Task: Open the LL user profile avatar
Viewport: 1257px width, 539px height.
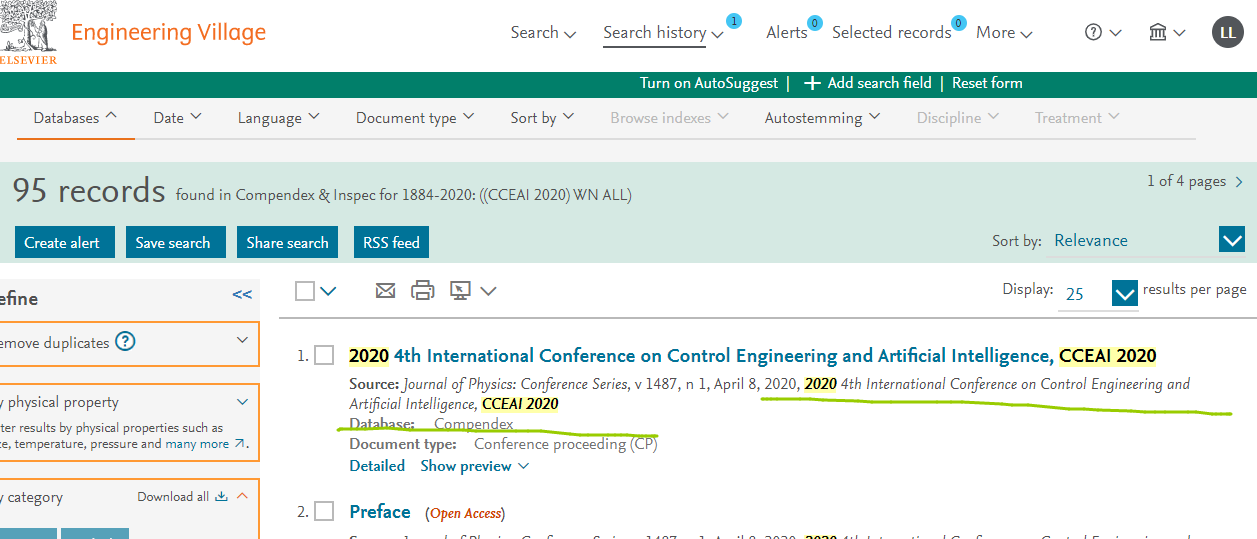Action: tap(1228, 32)
